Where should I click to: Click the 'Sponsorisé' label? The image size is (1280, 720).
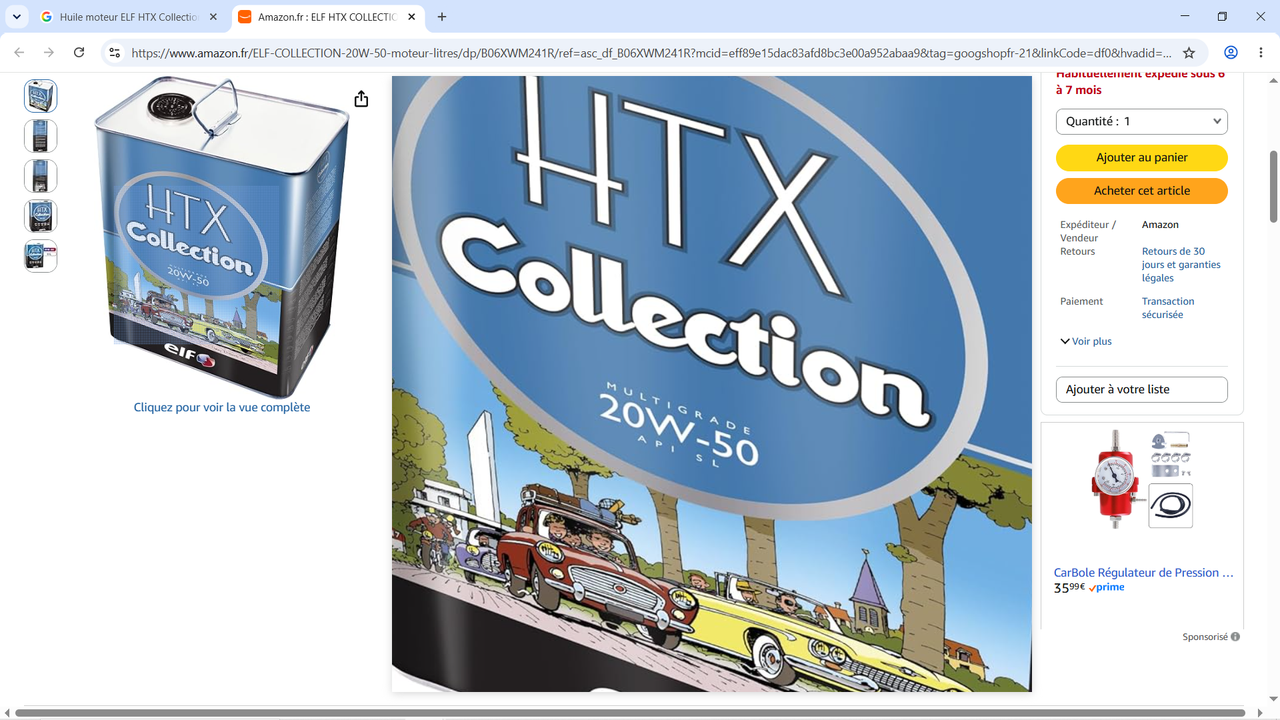coord(1205,637)
